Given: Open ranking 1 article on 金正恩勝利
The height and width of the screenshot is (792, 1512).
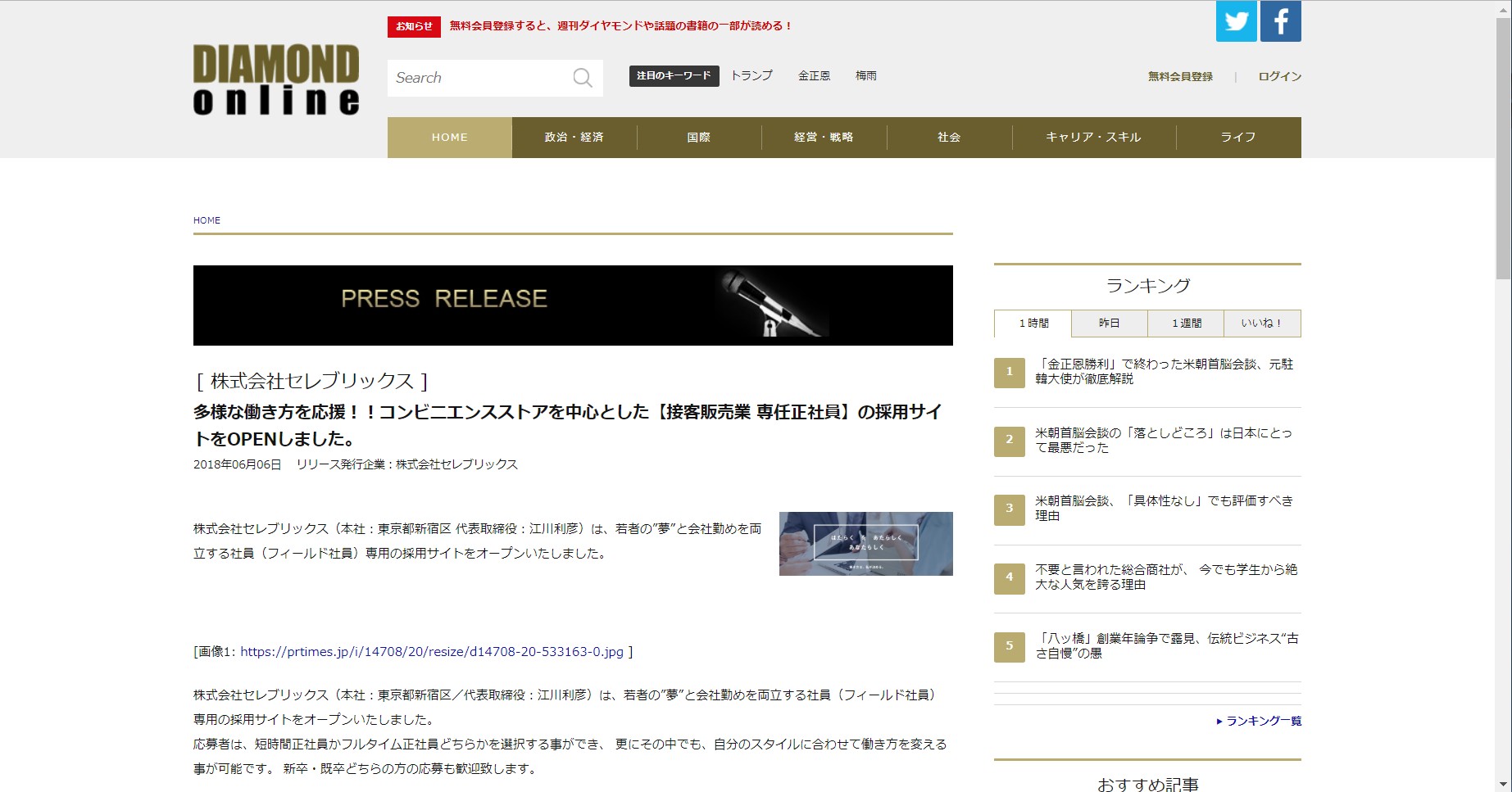Looking at the screenshot, I should [1164, 372].
